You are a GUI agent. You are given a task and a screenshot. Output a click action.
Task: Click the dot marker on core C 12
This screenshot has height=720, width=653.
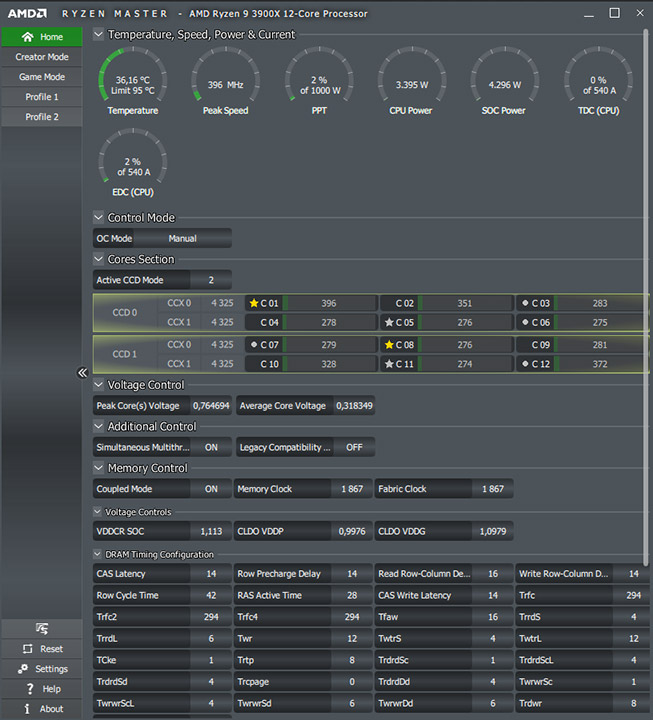pos(525,364)
